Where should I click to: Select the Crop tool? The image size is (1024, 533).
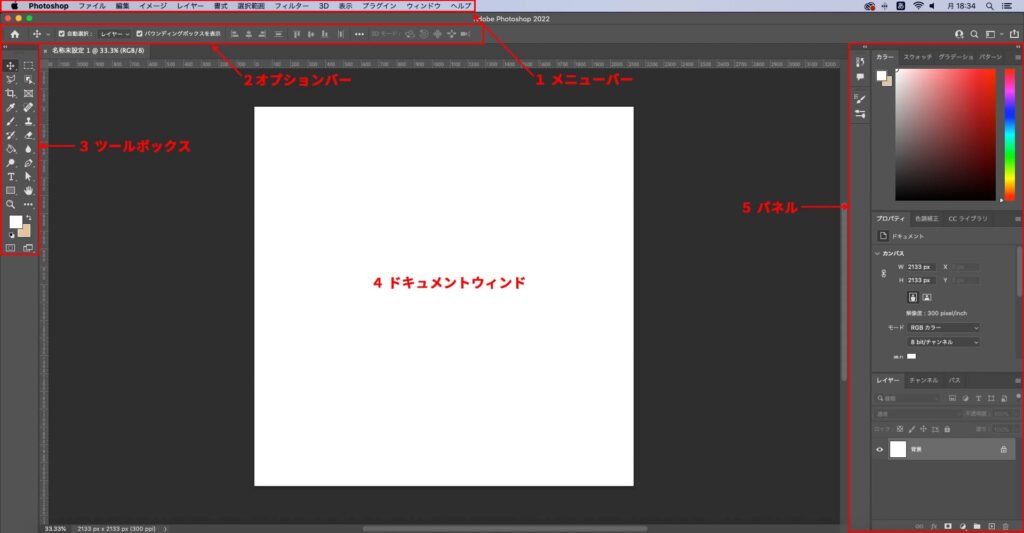click(10, 93)
